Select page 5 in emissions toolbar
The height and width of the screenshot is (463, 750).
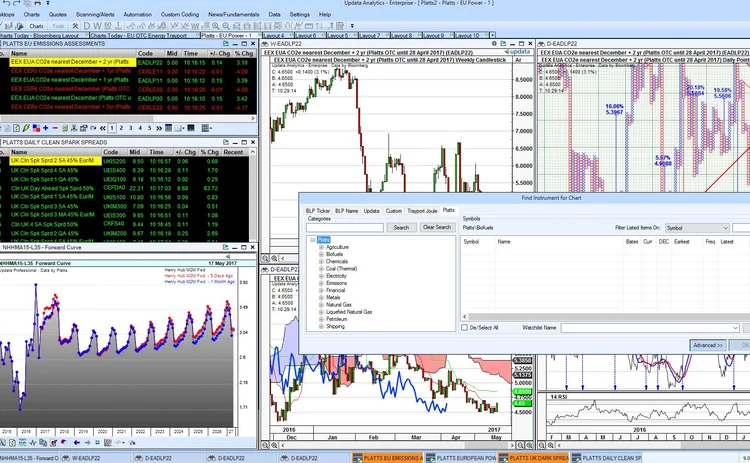(149, 128)
